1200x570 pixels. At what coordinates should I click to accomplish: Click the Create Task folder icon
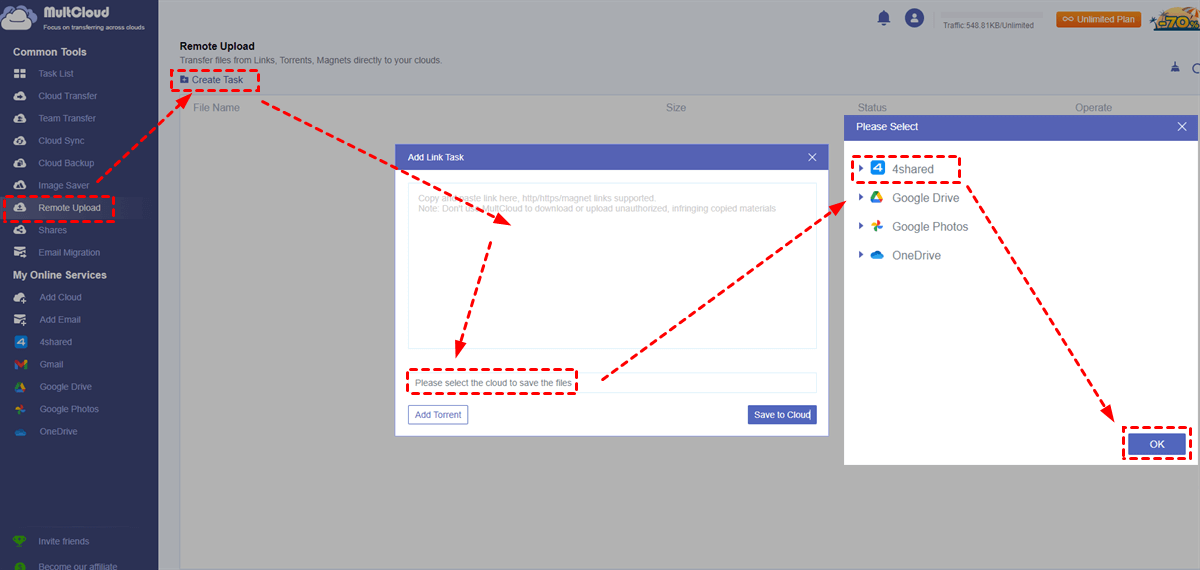click(184, 79)
